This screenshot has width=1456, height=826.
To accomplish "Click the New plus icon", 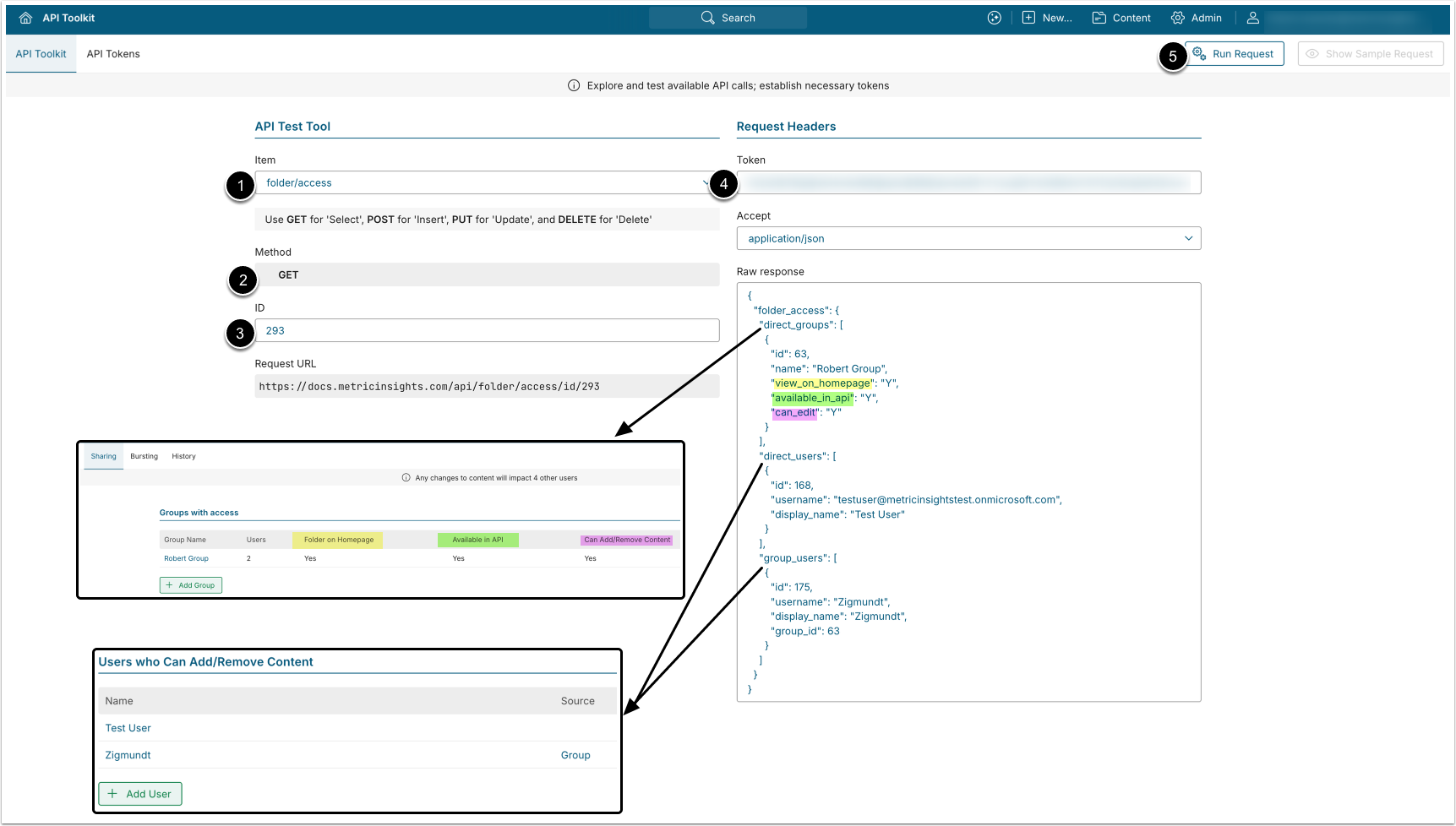I will coord(1028,18).
